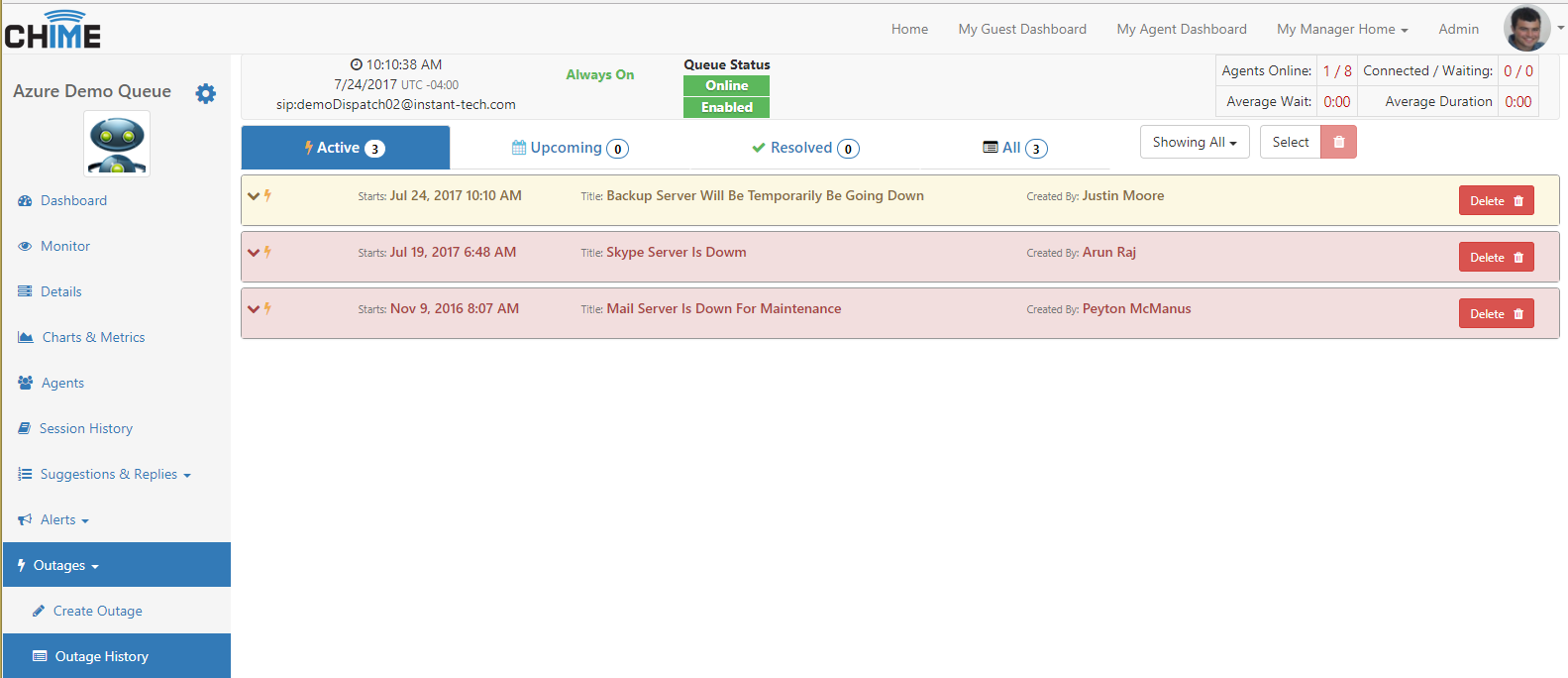Click the Upcoming tab calendar icon

519,148
